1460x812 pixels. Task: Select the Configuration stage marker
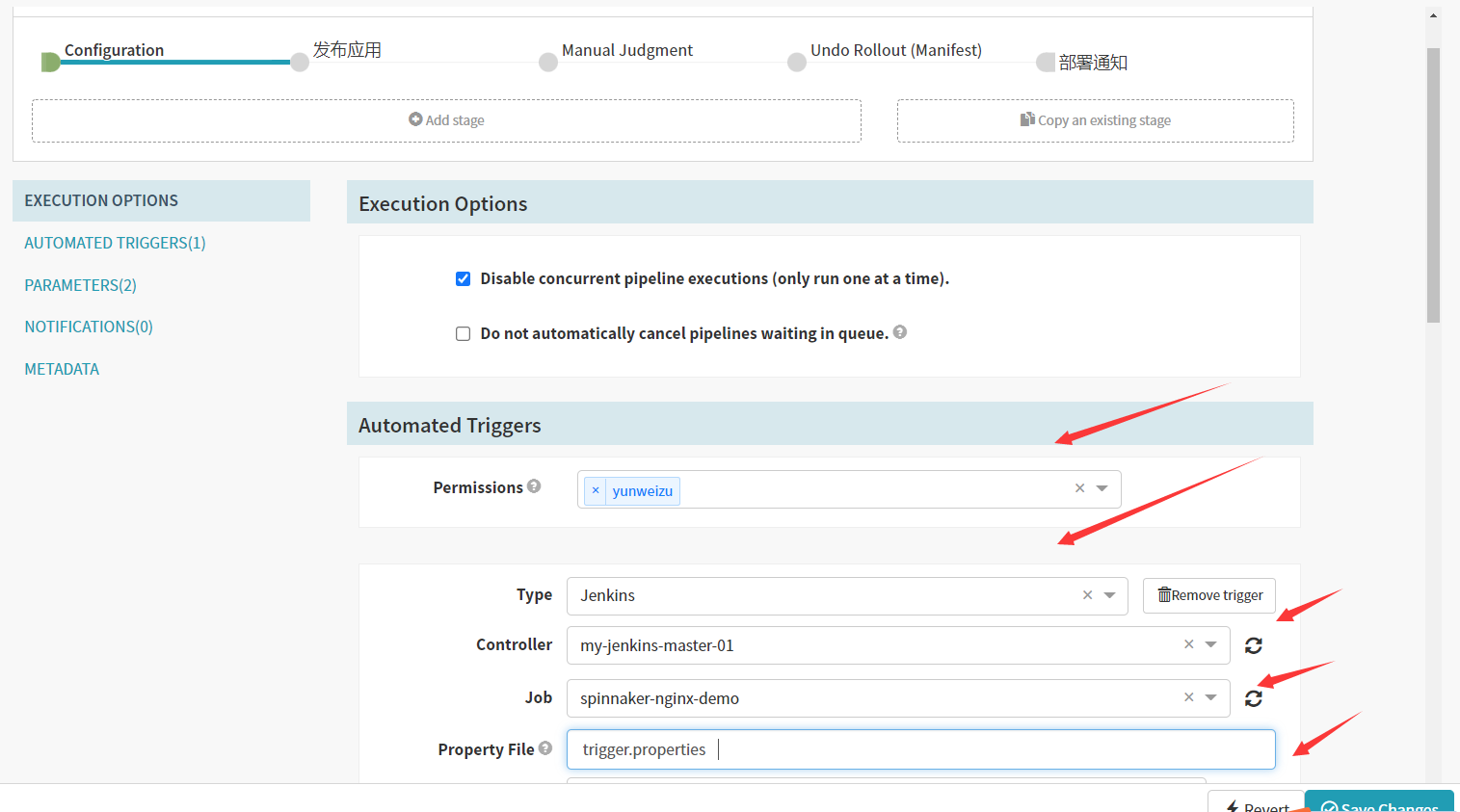point(51,63)
